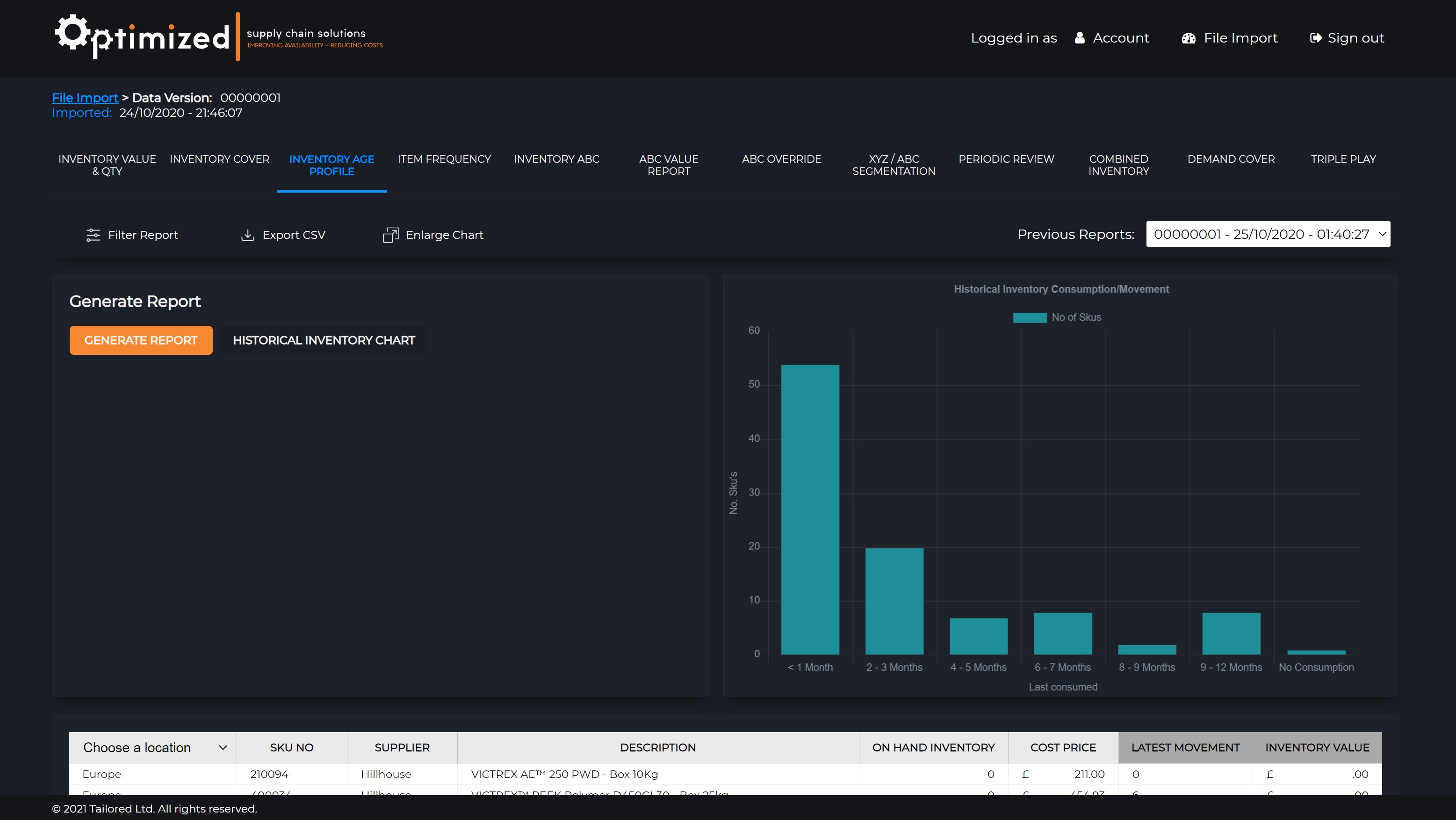This screenshot has height=820, width=1456.
Task: Select the Inventory ABC tab
Action: point(556,159)
